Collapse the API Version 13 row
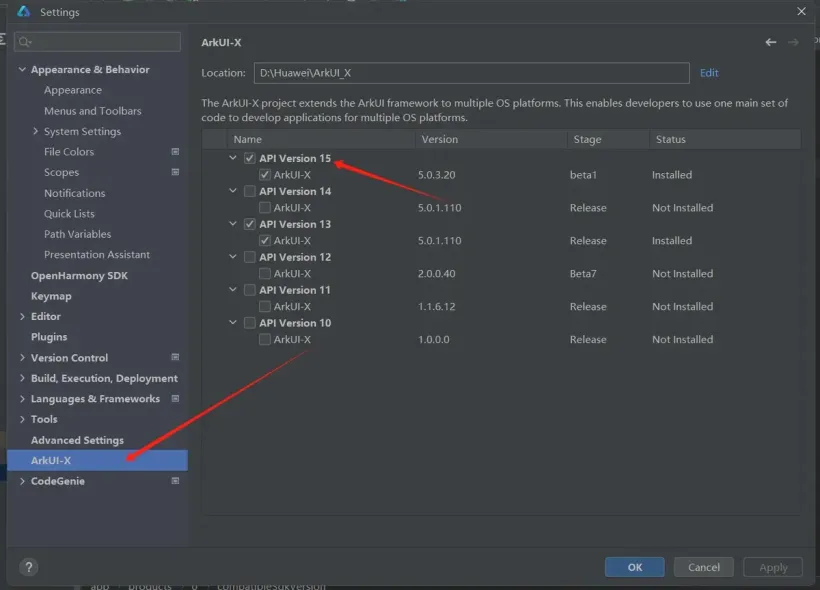 coord(233,223)
